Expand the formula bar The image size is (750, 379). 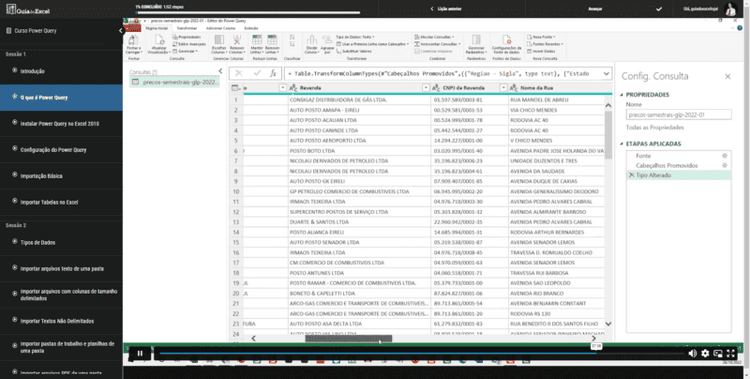[x=606, y=74]
